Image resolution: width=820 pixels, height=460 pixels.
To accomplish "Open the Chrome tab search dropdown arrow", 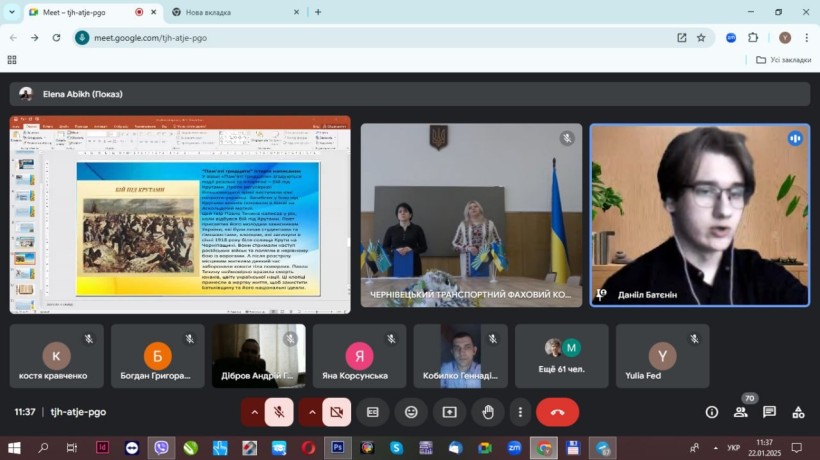I will pos(11,12).
